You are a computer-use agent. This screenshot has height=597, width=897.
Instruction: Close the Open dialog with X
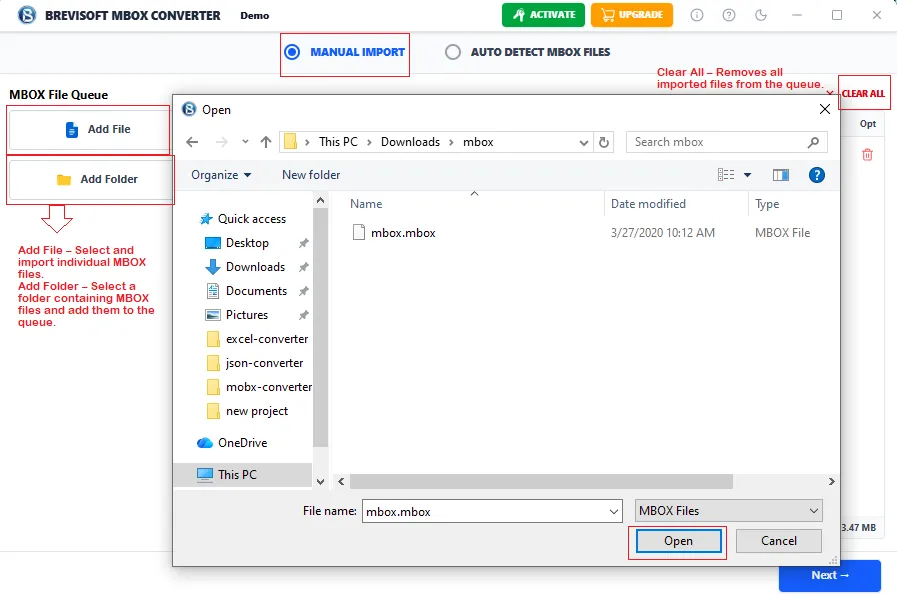pos(824,109)
